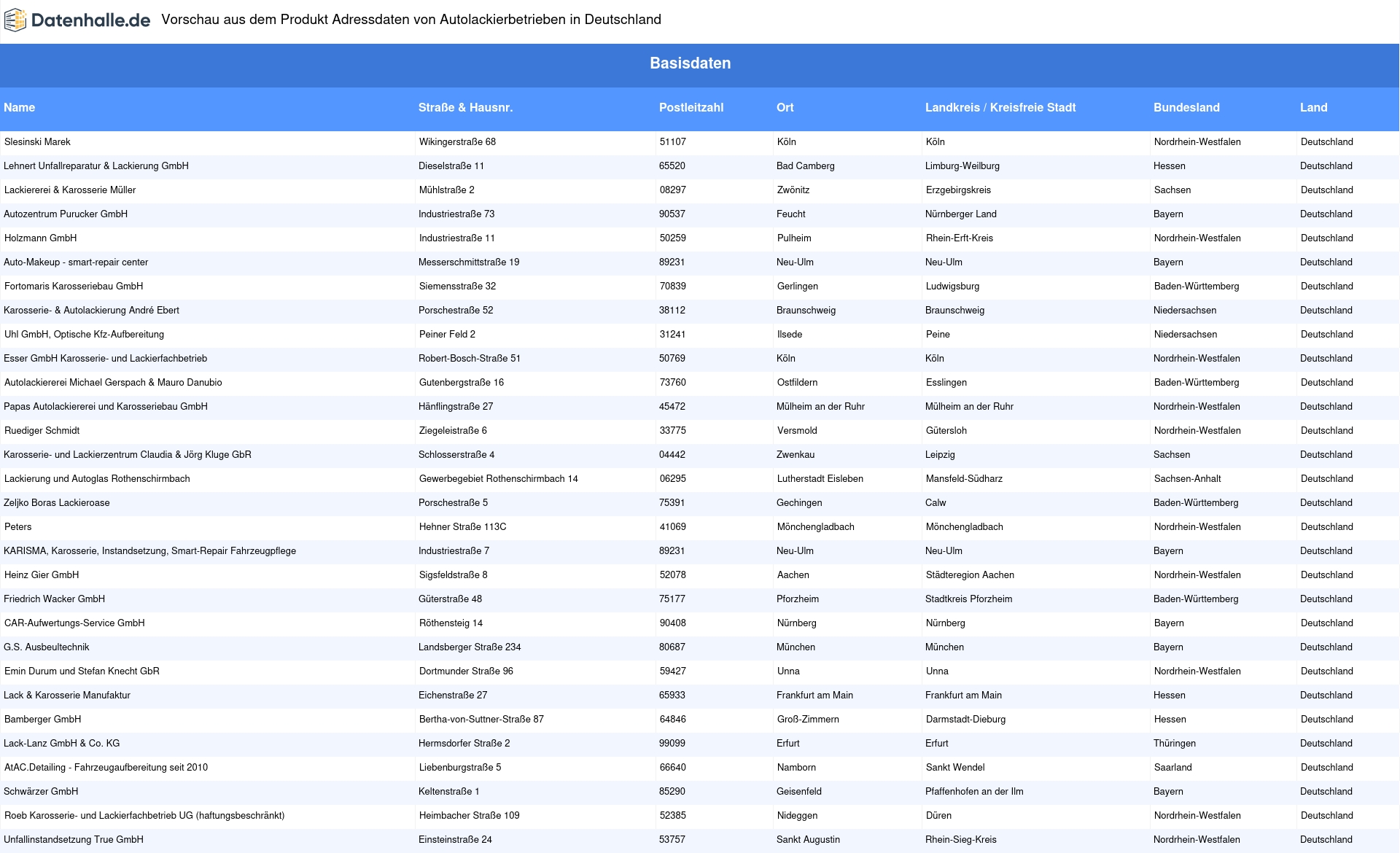Click CAR-Aufwertungs-Service GmbH cell

click(74, 623)
